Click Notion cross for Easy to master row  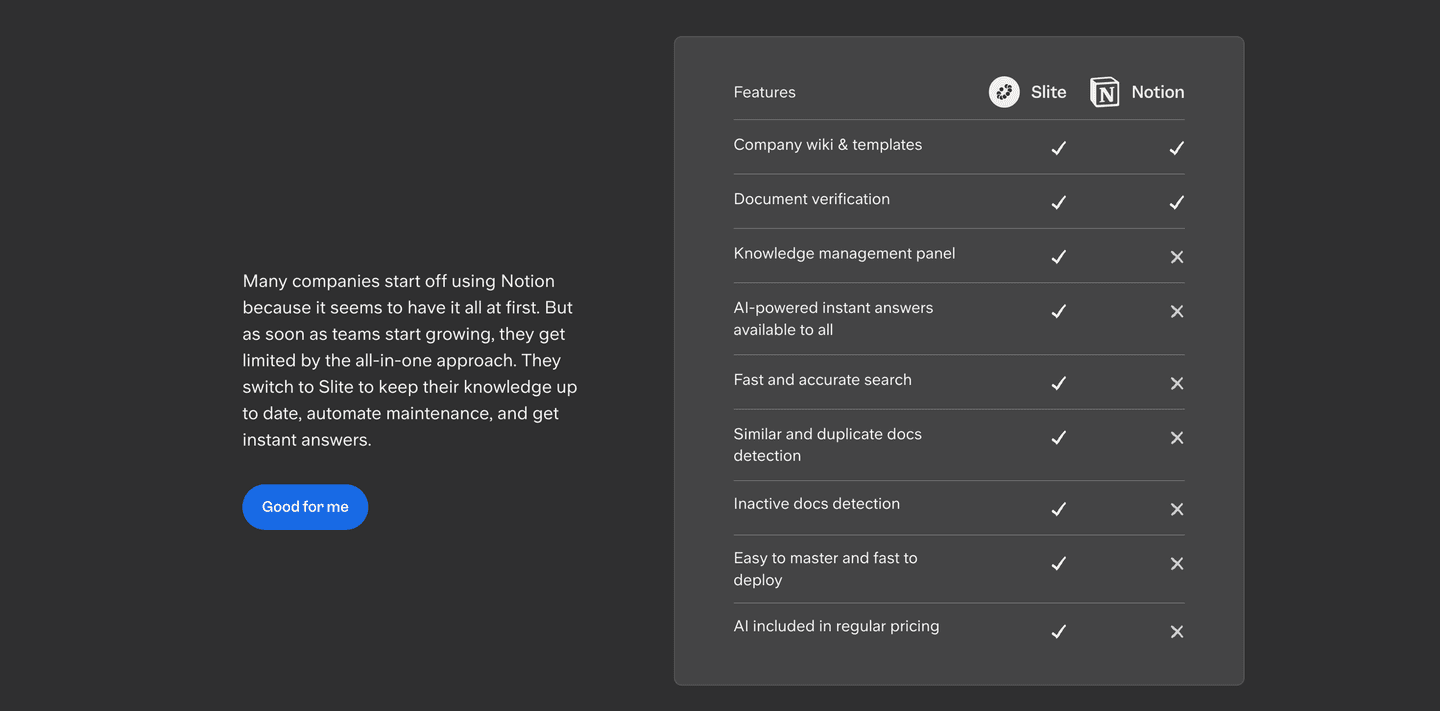coord(1177,563)
